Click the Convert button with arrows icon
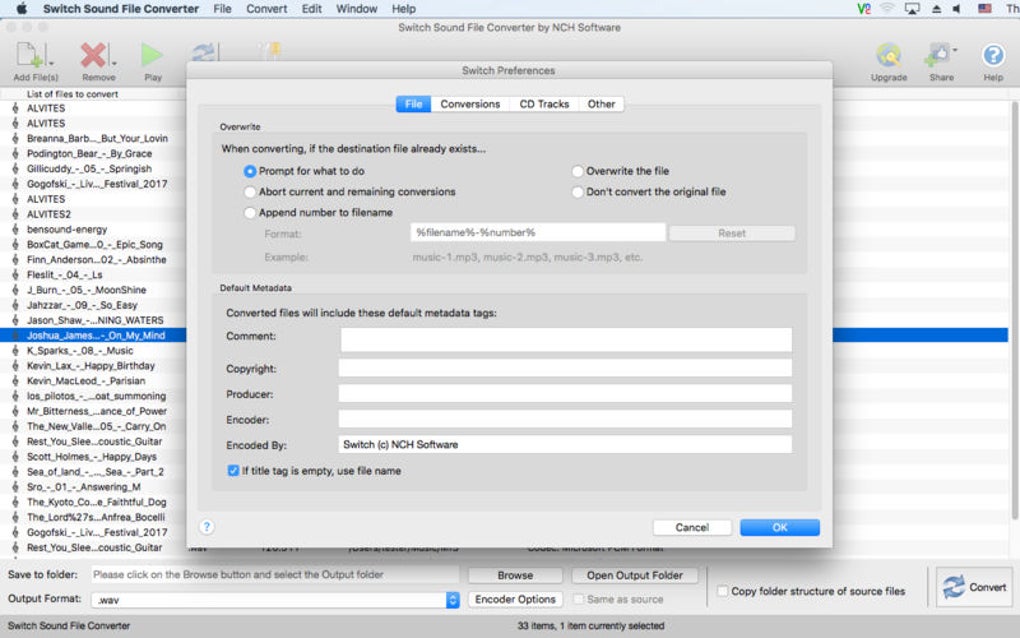Image resolution: width=1020 pixels, height=638 pixels. 974,587
